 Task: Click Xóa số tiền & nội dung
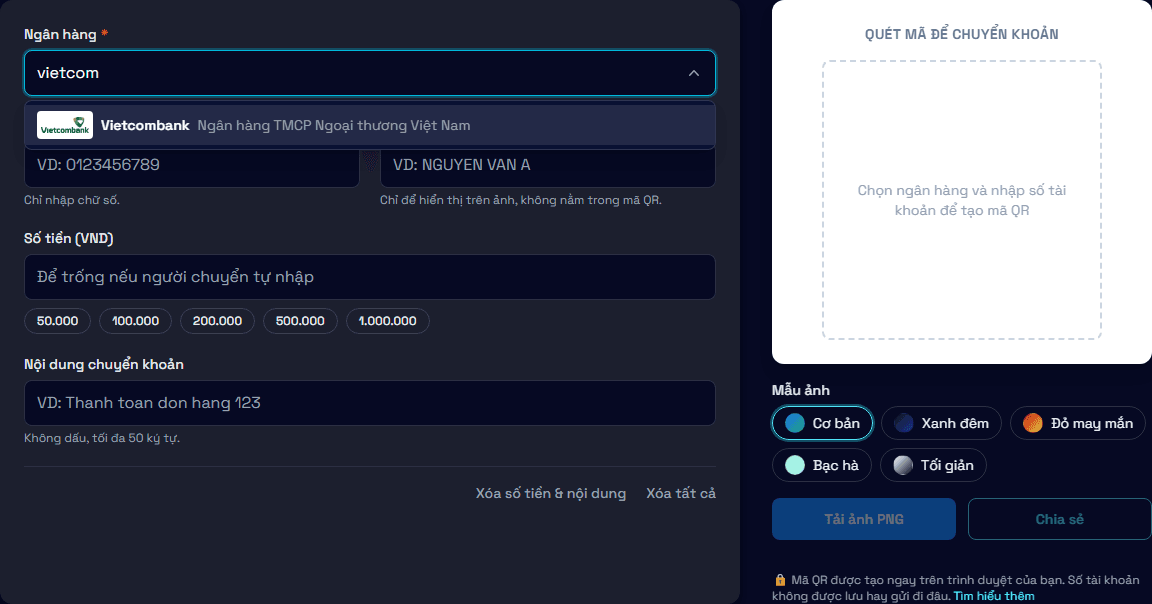tap(551, 493)
